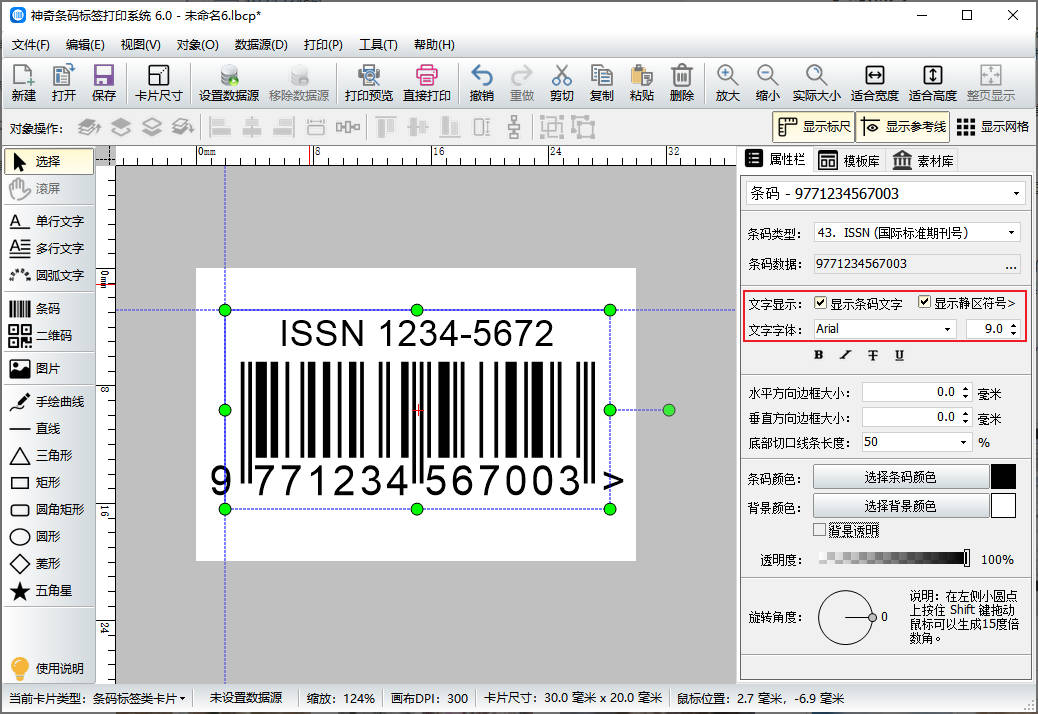1038x714 pixels.
Task: Uncheck 显示条码文字 checkbox
Action: tap(821, 302)
